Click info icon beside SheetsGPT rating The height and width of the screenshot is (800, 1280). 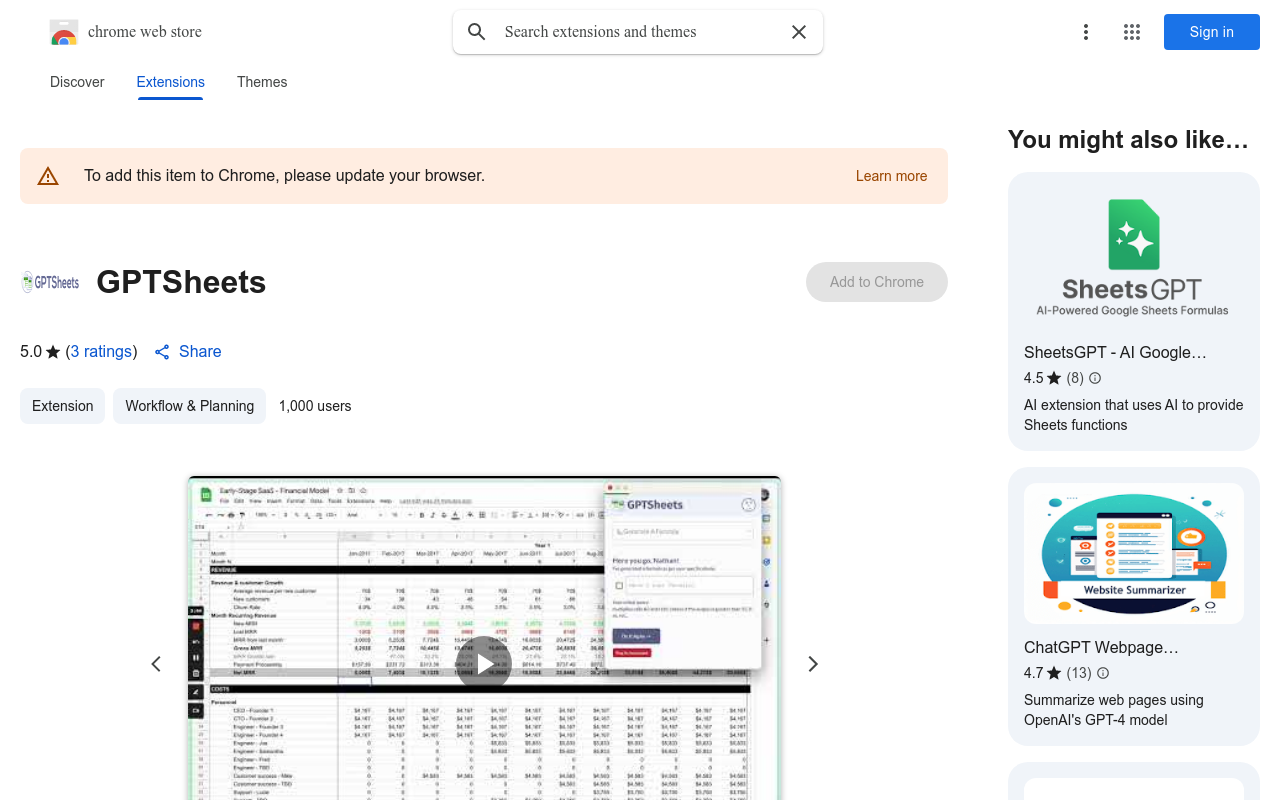[x=1095, y=378]
